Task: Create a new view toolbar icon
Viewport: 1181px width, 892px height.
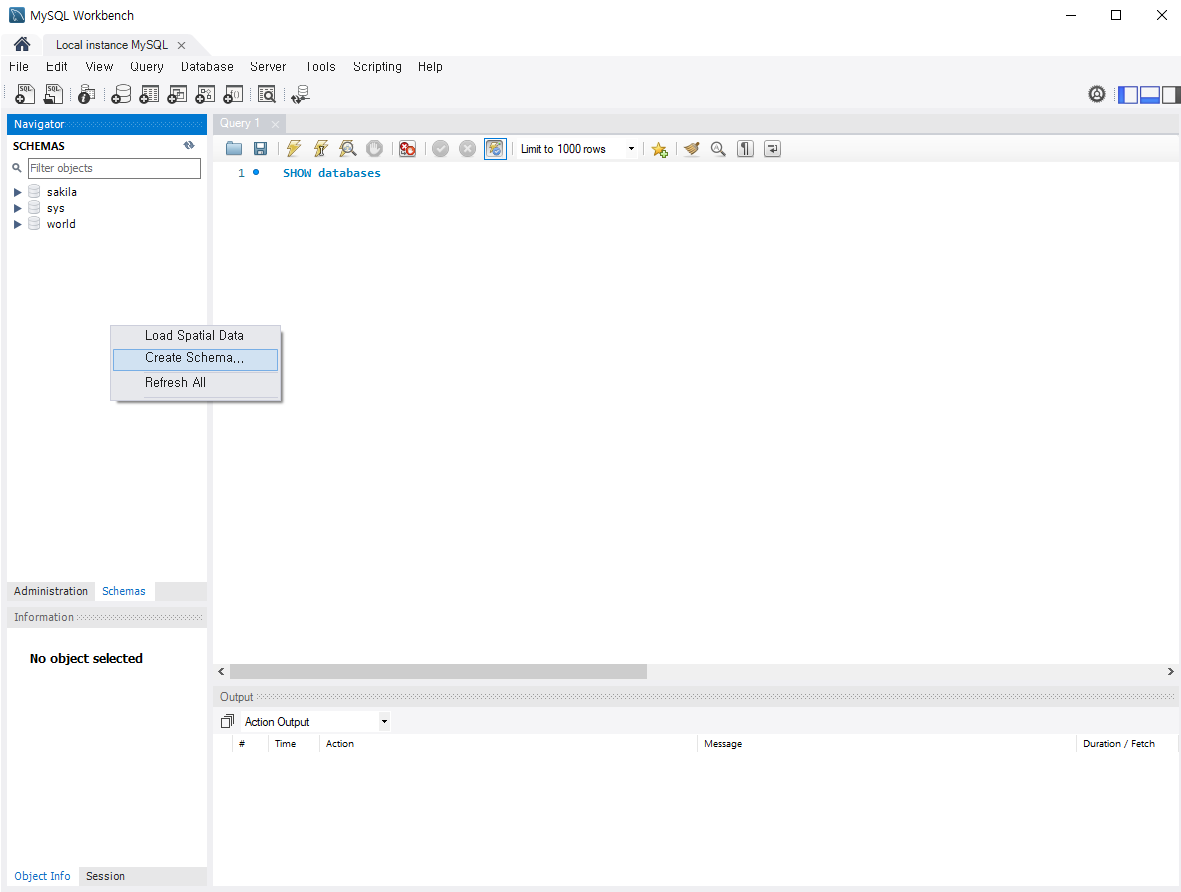Action: 177,94
